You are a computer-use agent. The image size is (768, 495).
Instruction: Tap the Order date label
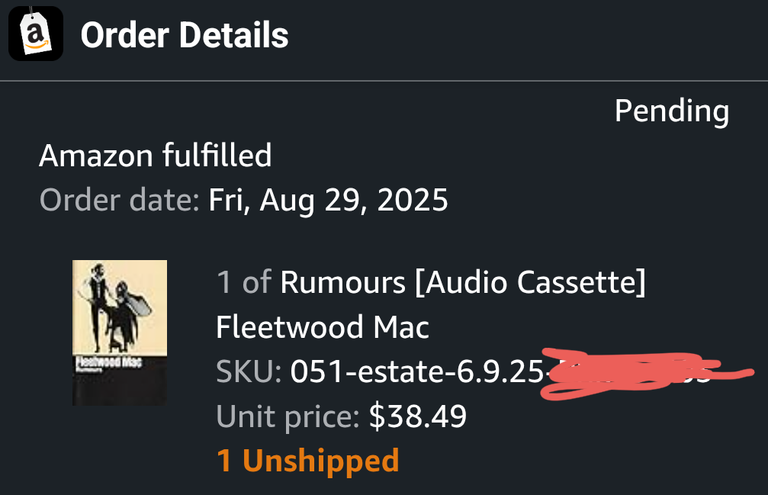point(120,200)
